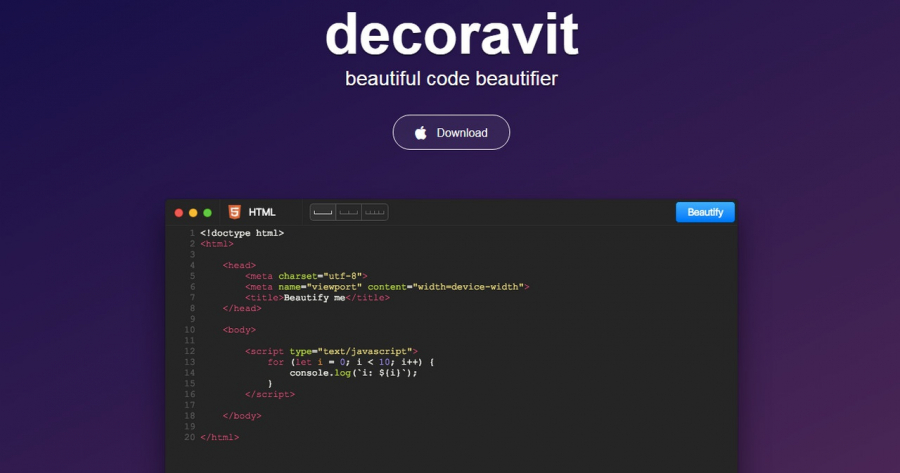Click the meta name="viewport" line
The height and width of the screenshot is (473, 900).
click(x=387, y=287)
